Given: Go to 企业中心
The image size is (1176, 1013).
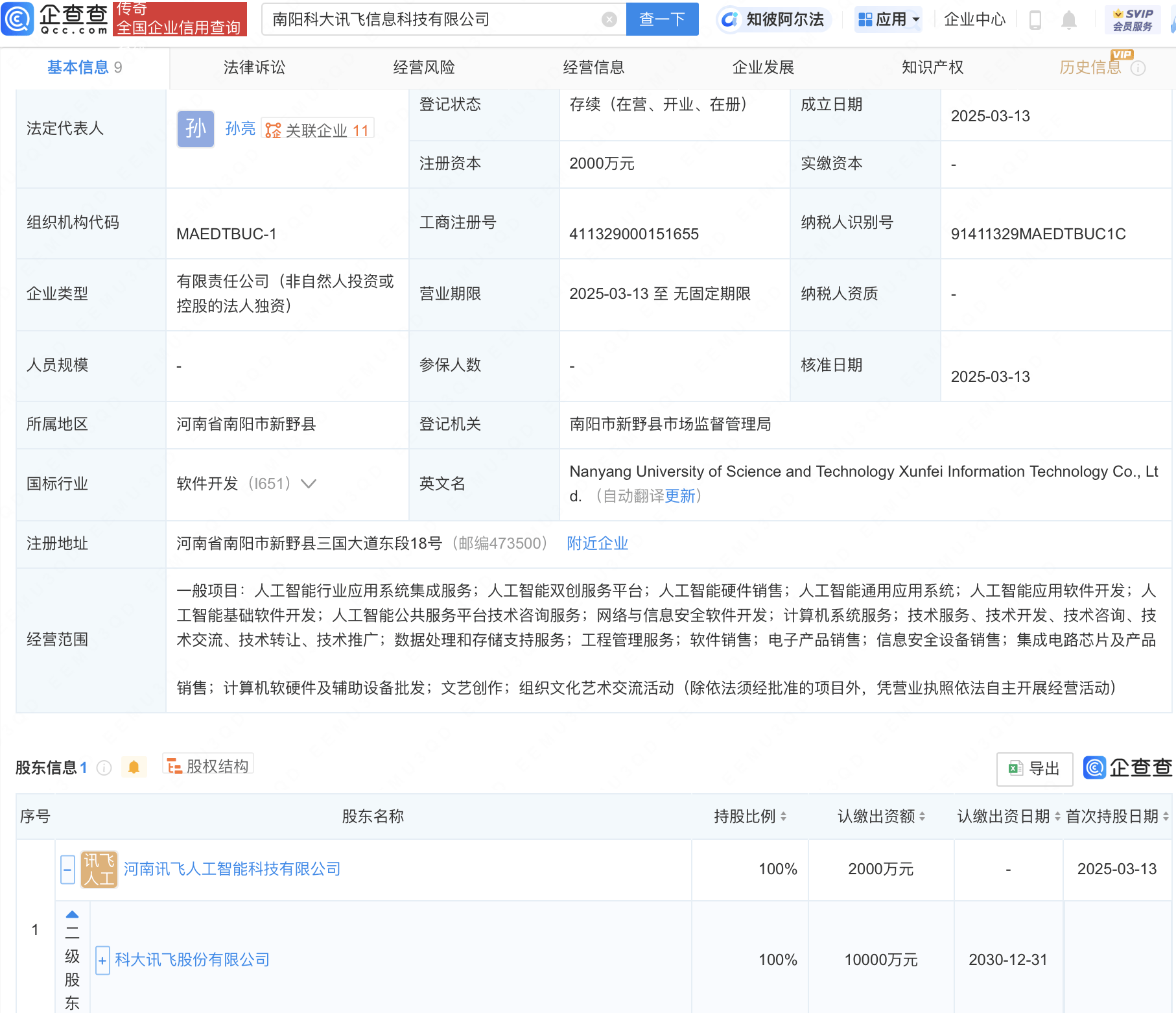Looking at the screenshot, I should [974, 19].
